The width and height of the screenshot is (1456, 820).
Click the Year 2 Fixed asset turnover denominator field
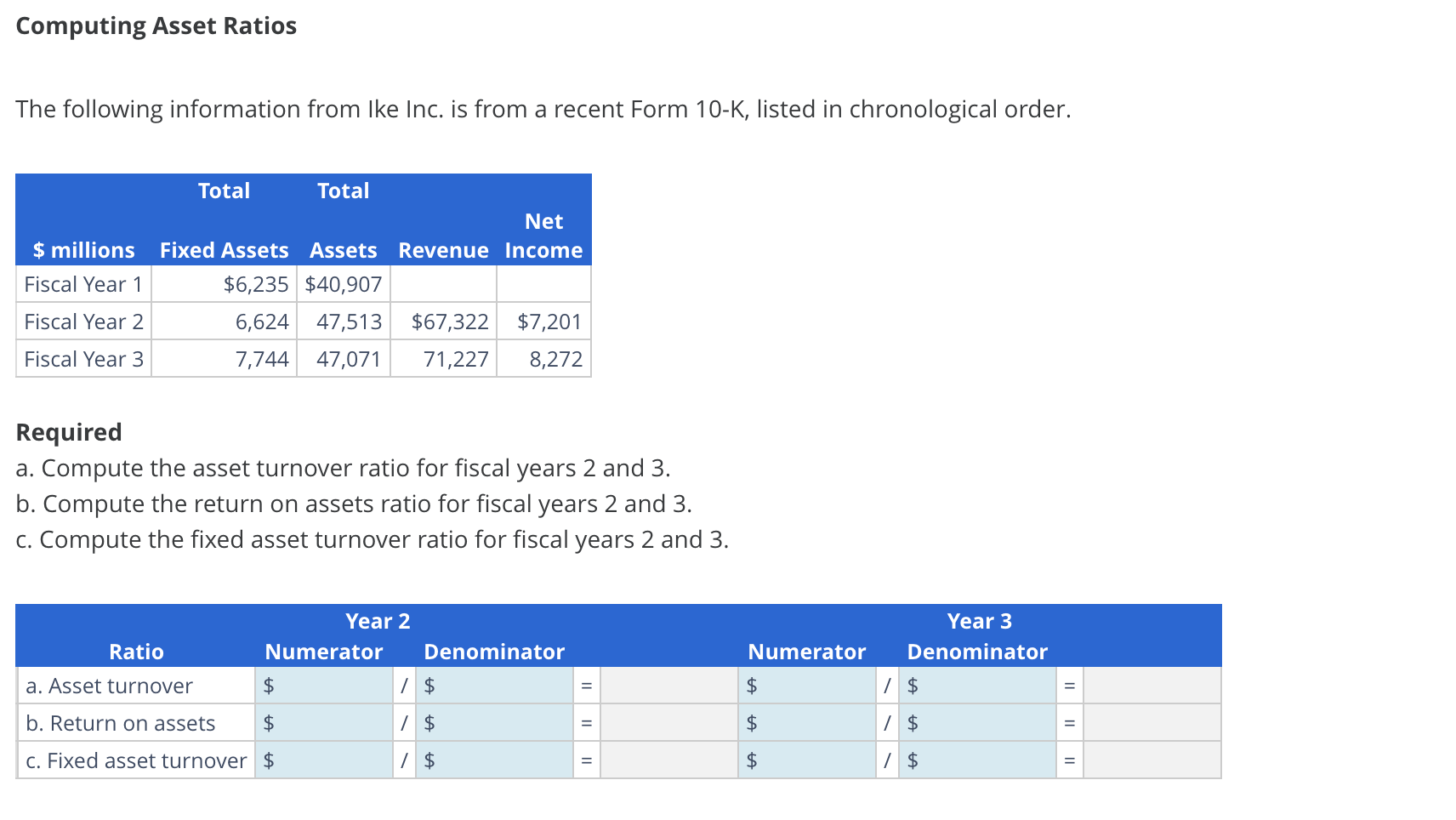493,760
